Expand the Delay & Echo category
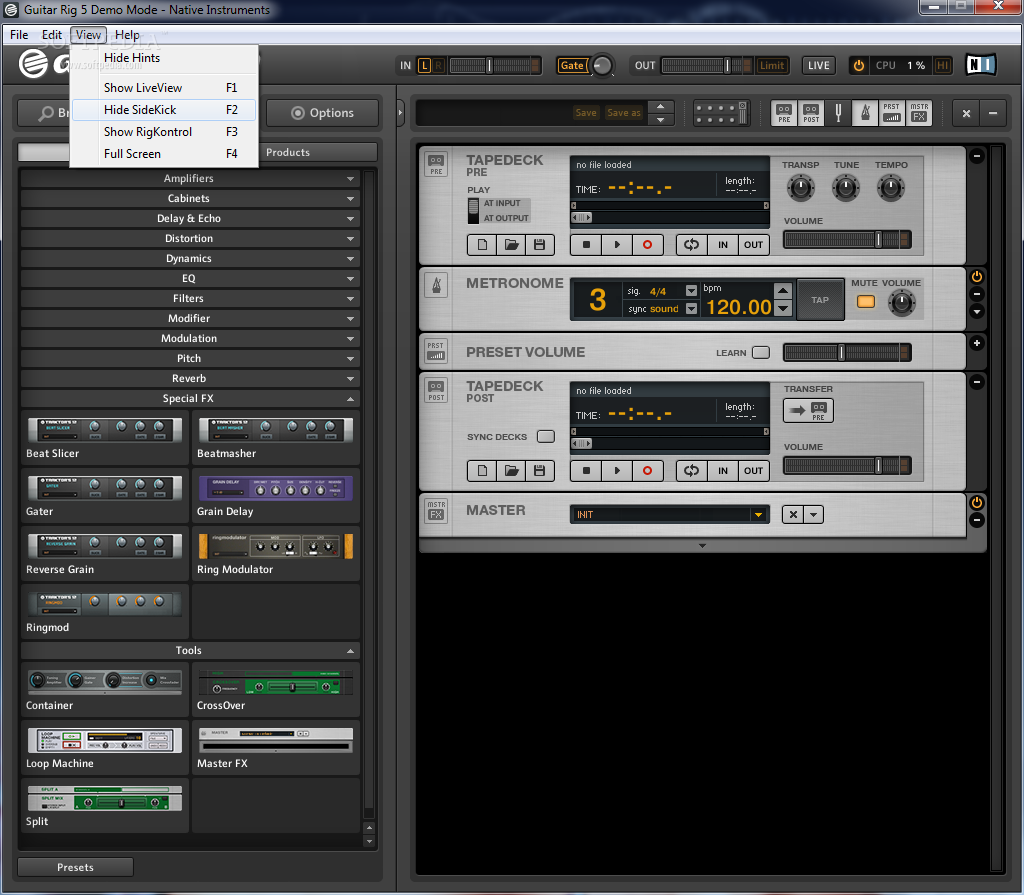This screenshot has height=895, width=1024. pyautogui.click(x=190, y=218)
